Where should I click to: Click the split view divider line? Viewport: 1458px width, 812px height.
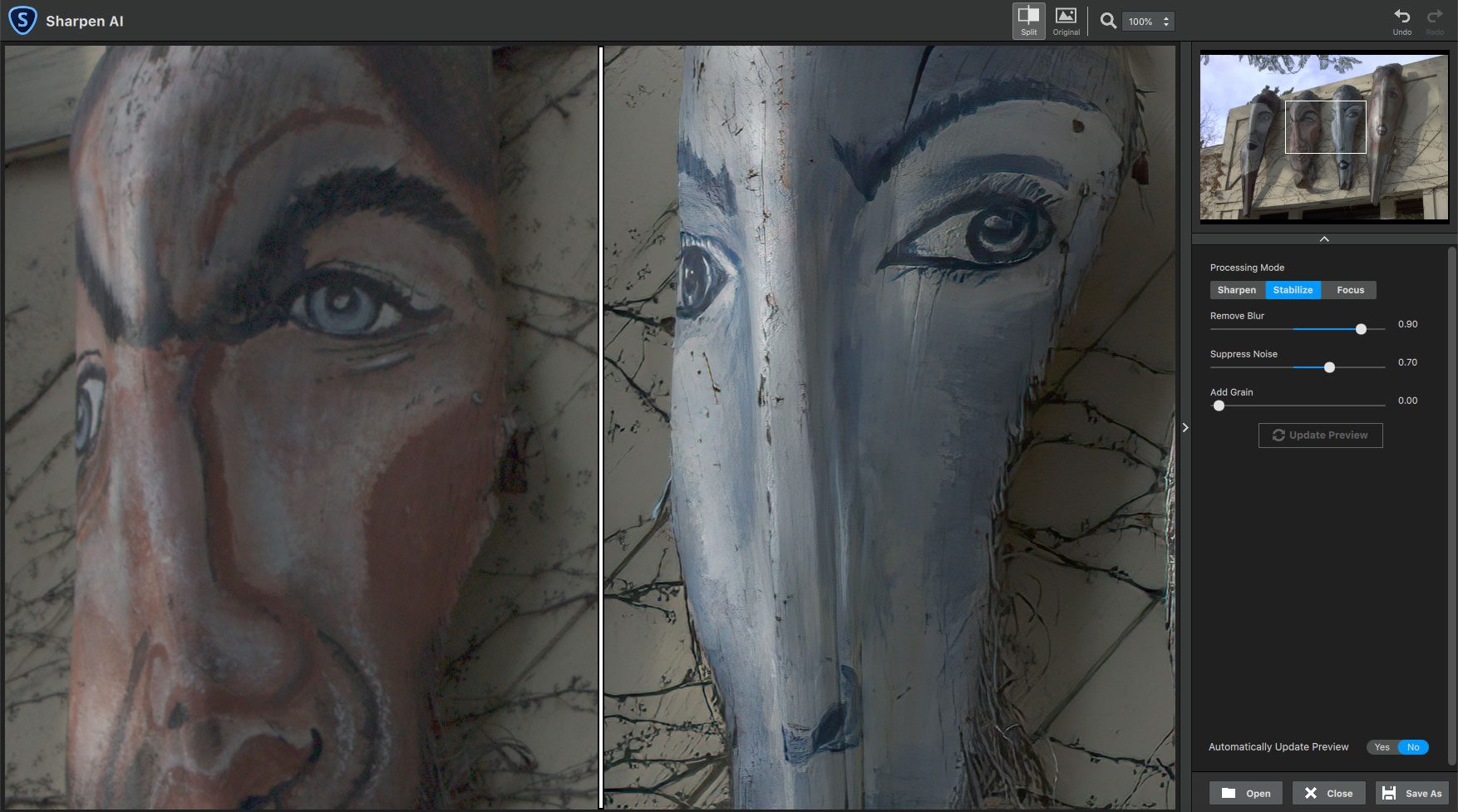[600, 427]
